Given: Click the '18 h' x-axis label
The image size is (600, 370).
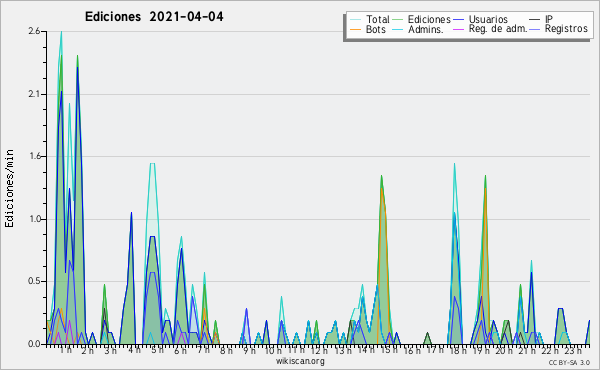Looking at the screenshot, I should coord(458,350).
